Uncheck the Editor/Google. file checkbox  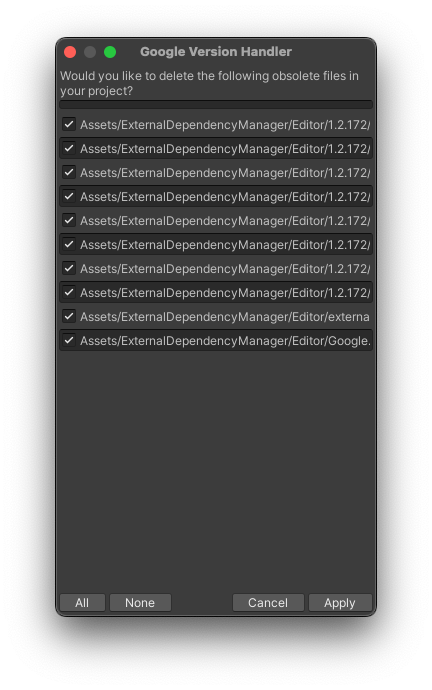[x=69, y=340]
